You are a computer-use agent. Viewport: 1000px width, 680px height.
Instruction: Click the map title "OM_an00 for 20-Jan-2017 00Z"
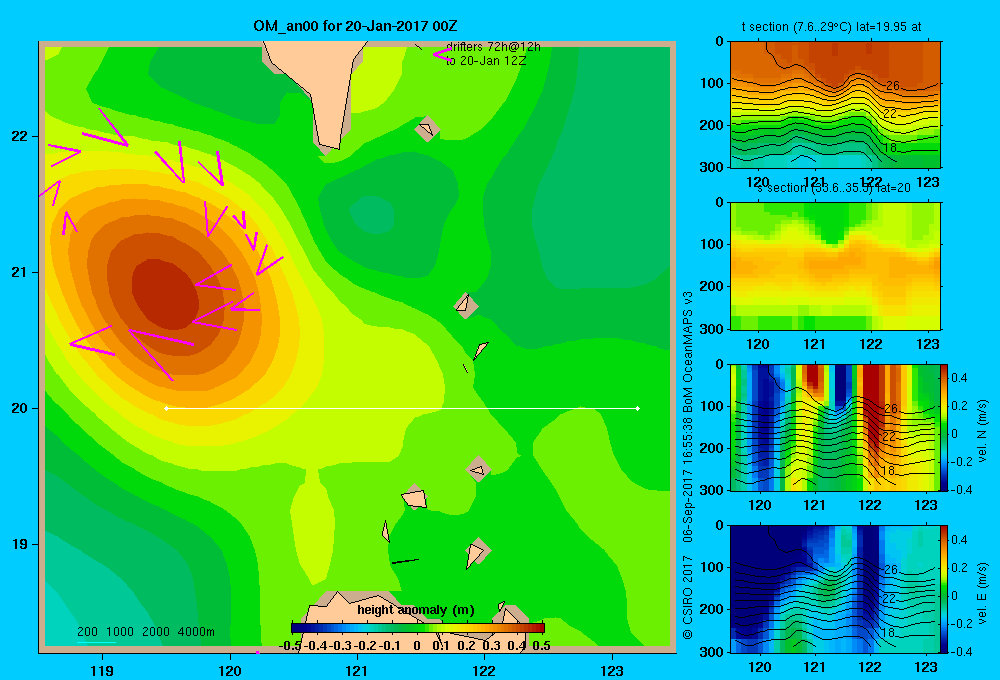click(x=355, y=26)
